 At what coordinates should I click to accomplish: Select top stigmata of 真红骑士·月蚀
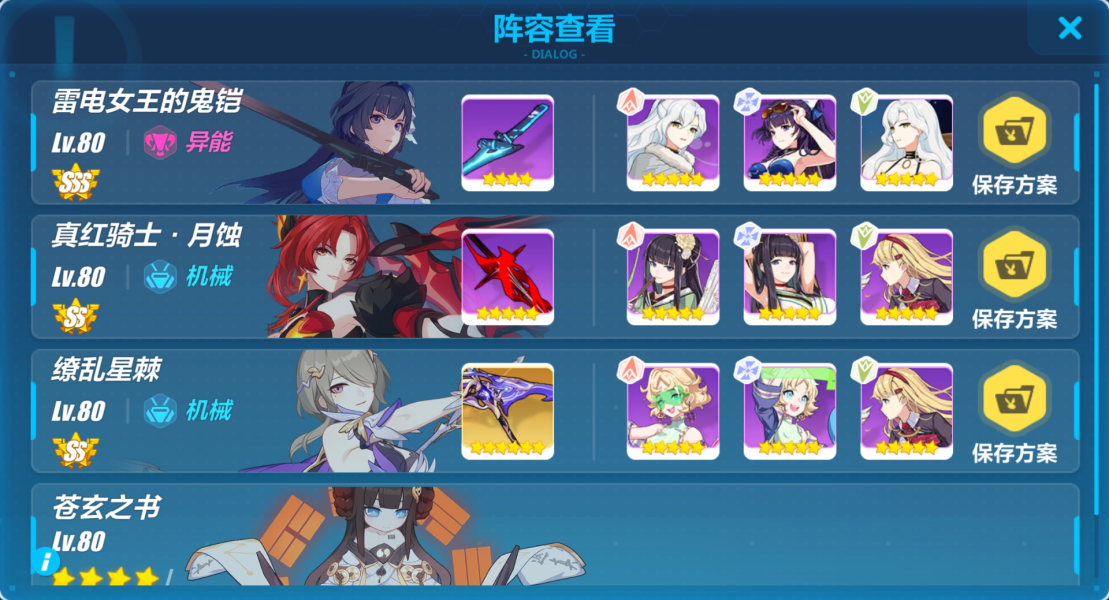pyautogui.click(x=673, y=277)
